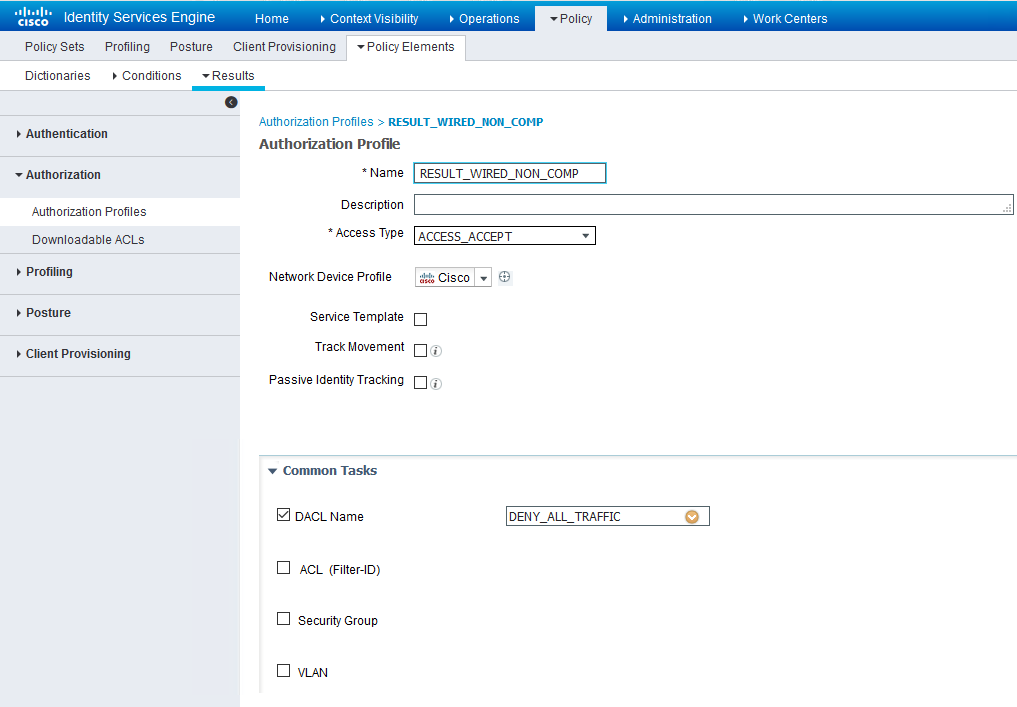
Task: Collapse the left sidebar arrow icon
Action: 231,102
